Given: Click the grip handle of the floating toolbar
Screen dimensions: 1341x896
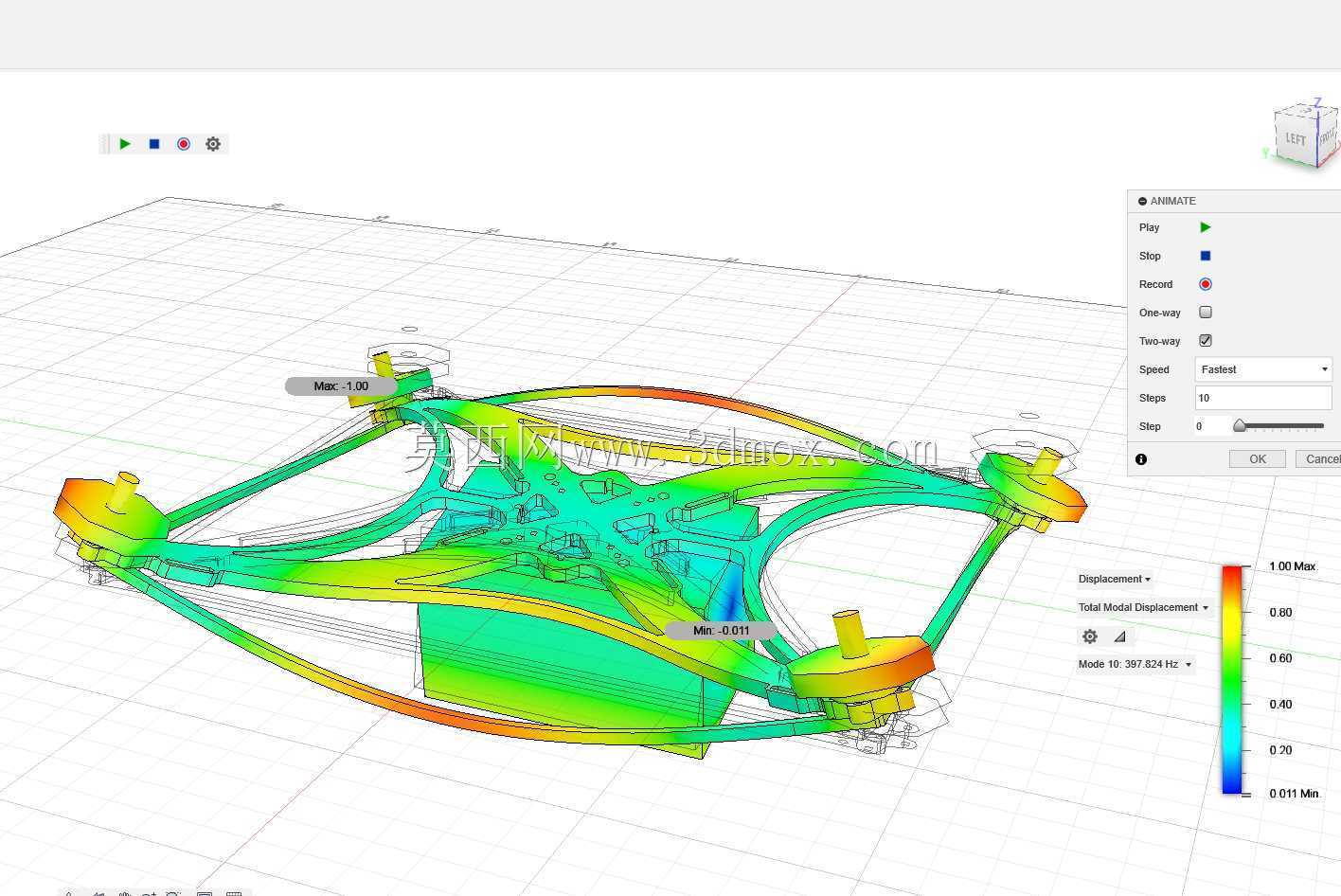Looking at the screenshot, I should (x=105, y=144).
